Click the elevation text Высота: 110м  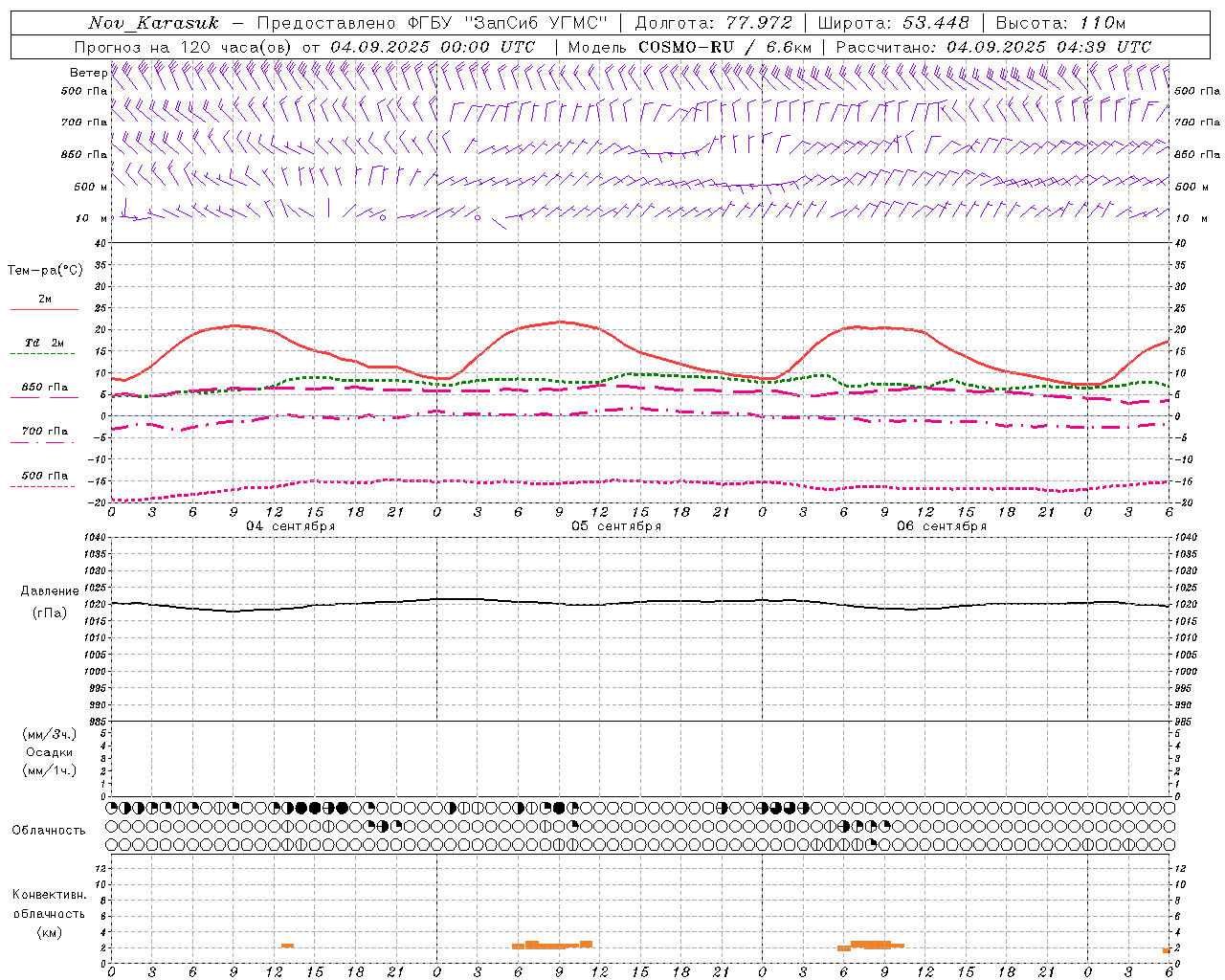pos(1061,23)
